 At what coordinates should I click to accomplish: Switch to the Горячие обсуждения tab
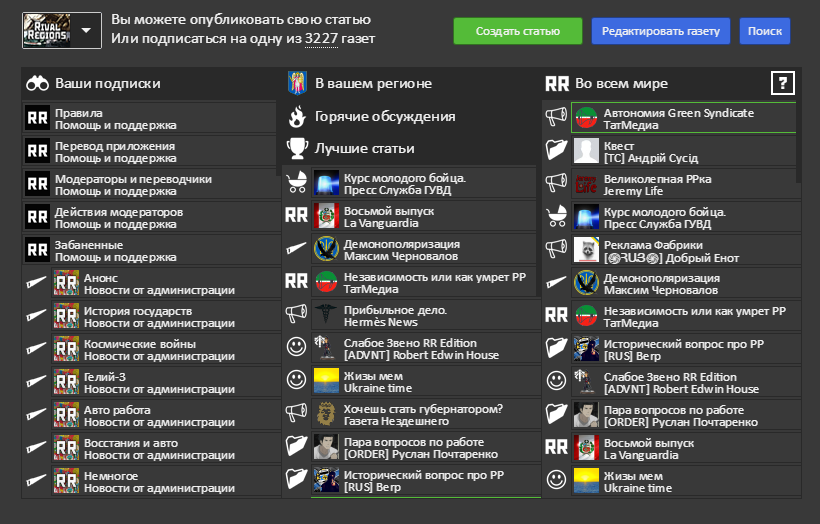click(x=385, y=117)
